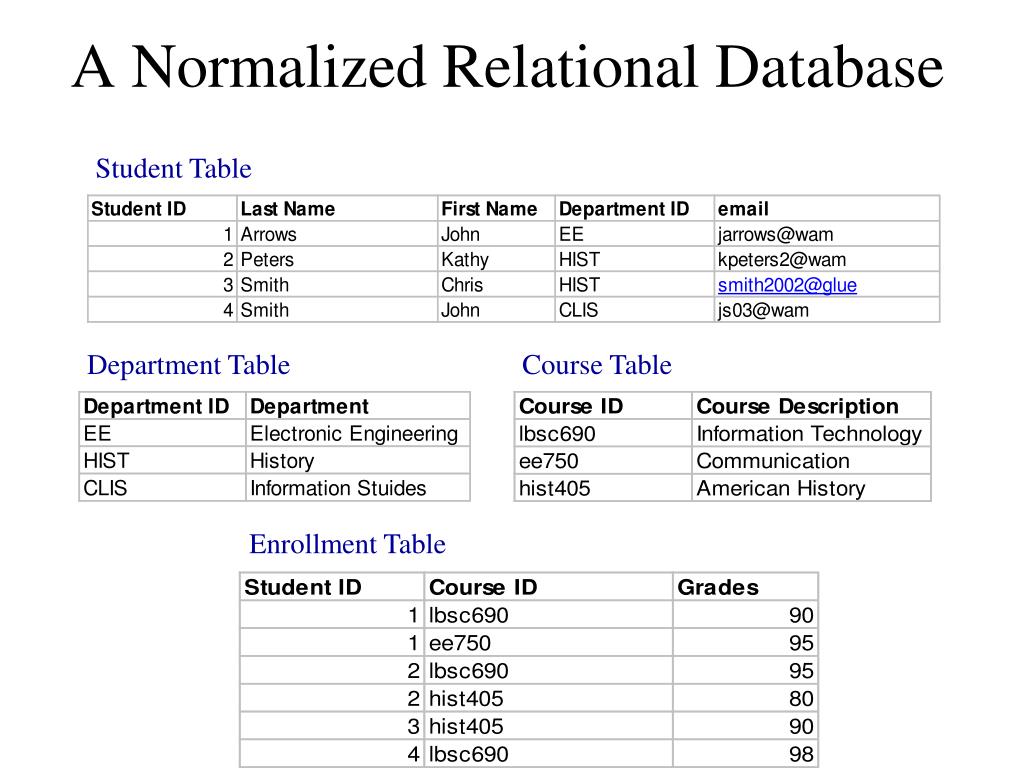The height and width of the screenshot is (768, 1024).
Task: Click the Department Table heading
Action: (x=188, y=365)
